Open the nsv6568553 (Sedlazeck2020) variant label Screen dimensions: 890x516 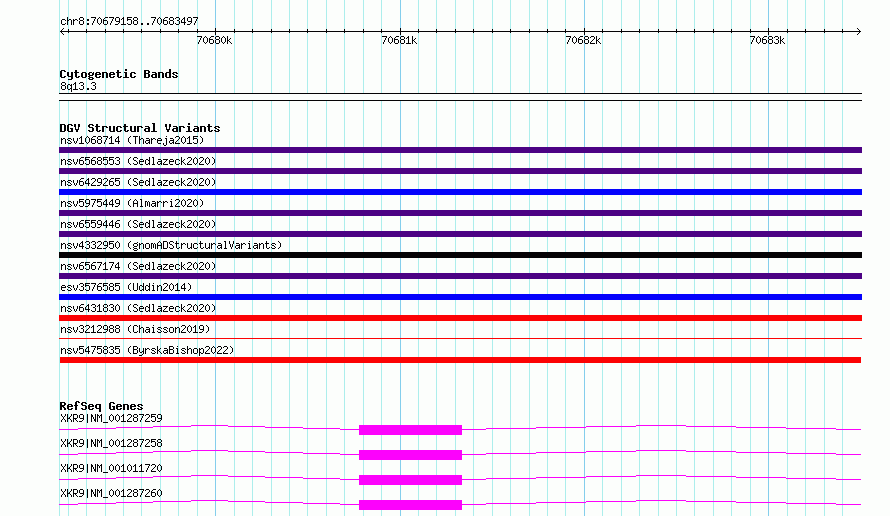pos(138,161)
